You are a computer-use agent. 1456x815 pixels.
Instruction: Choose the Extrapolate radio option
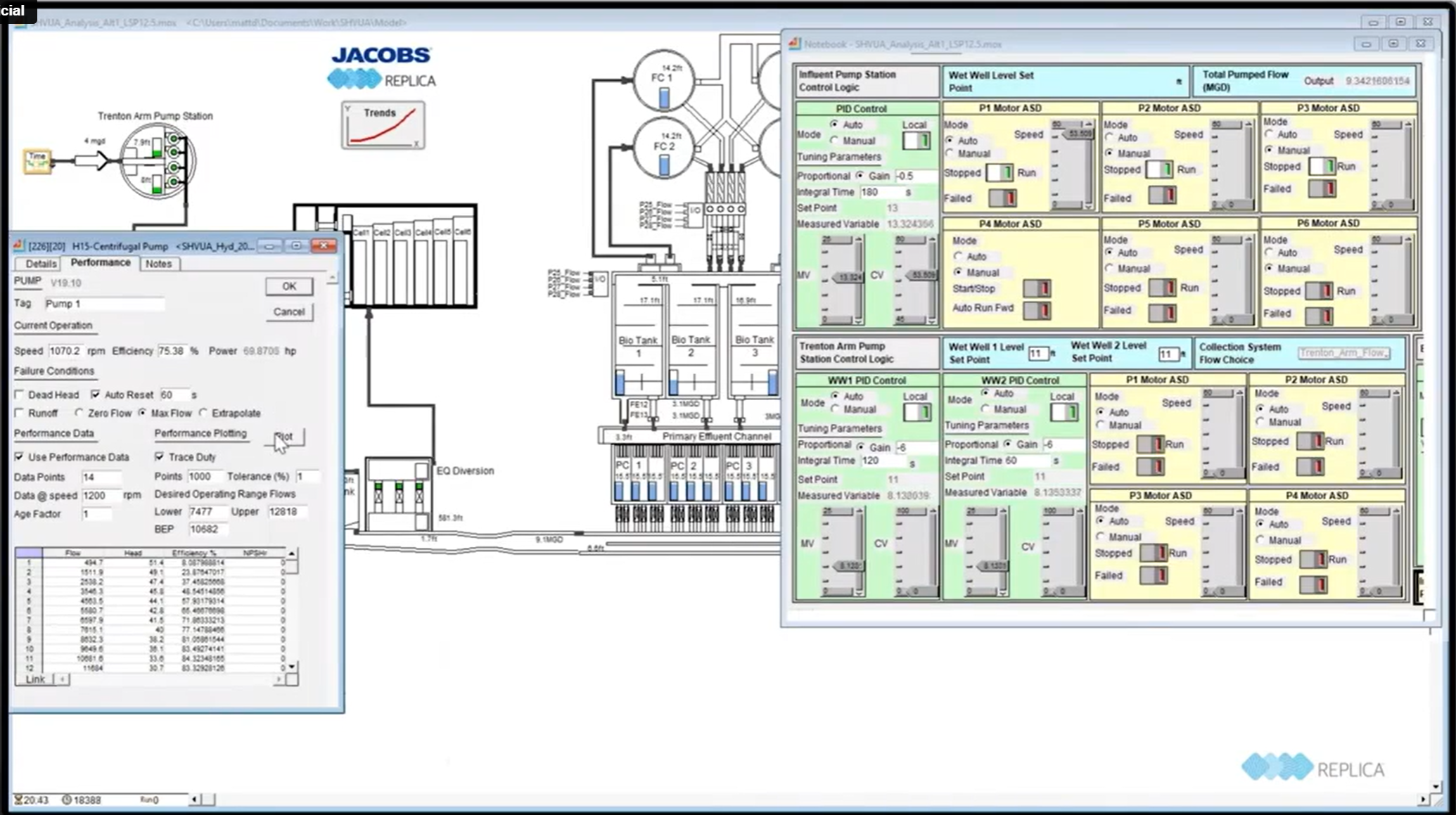coord(204,413)
